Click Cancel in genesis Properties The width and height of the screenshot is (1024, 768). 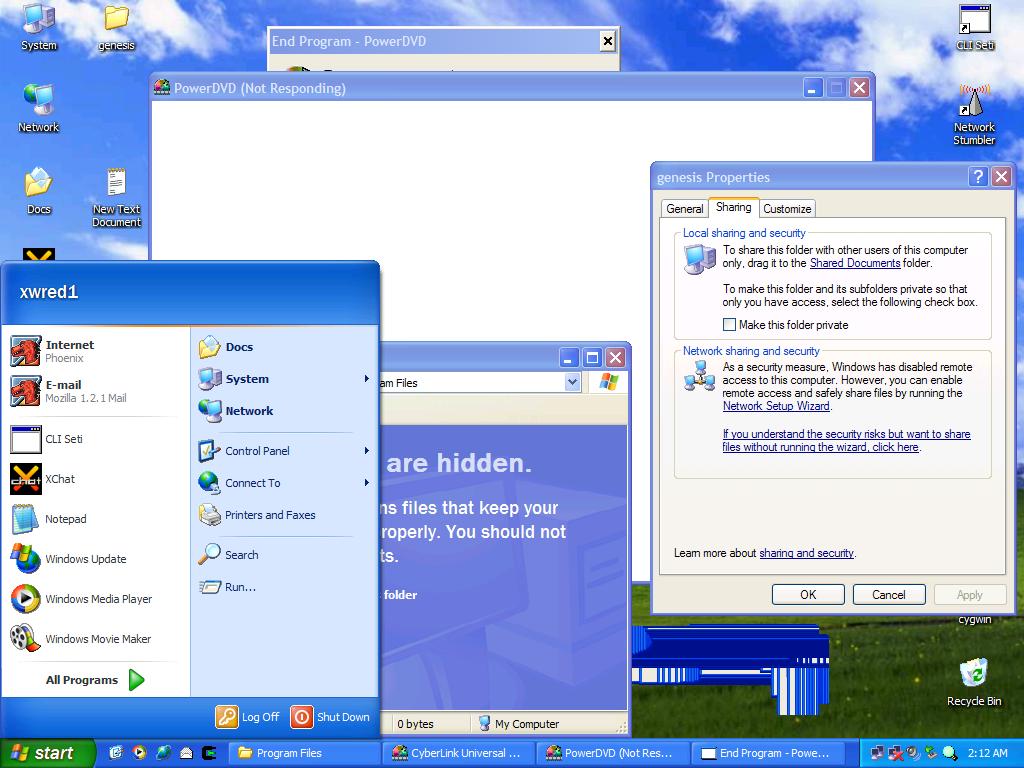tap(889, 594)
